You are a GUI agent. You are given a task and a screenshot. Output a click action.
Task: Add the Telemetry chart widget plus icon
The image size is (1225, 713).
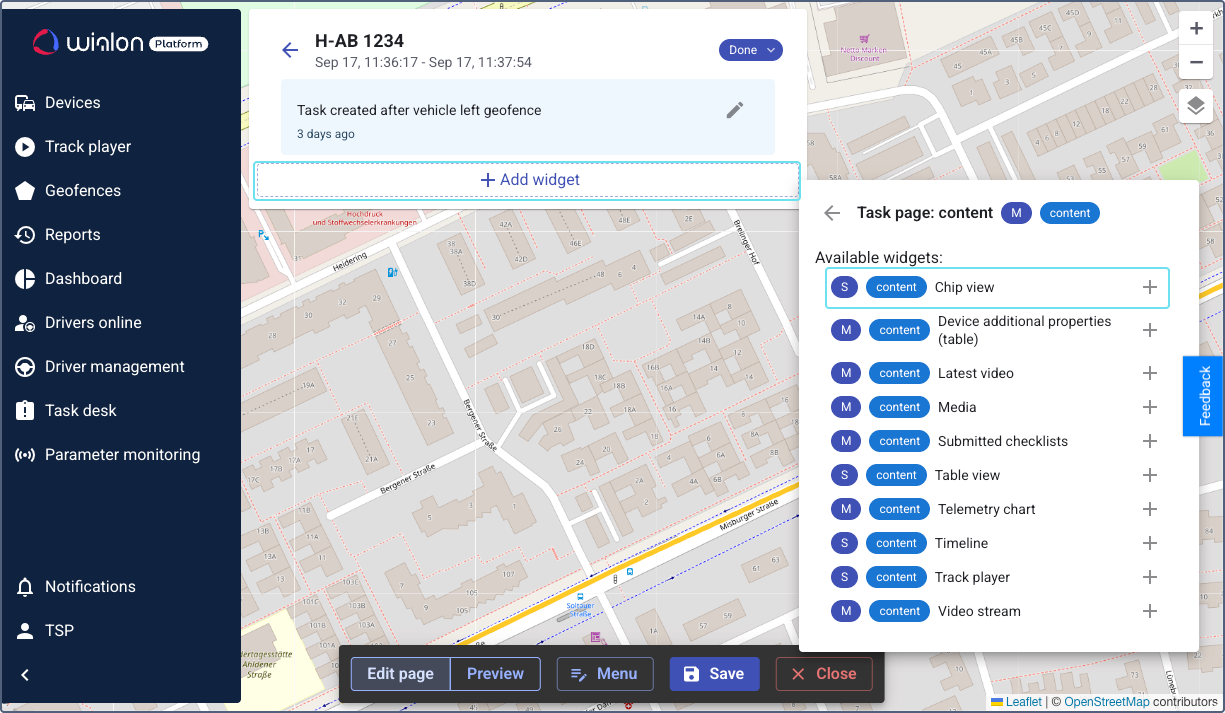click(x=1150, y=509)
